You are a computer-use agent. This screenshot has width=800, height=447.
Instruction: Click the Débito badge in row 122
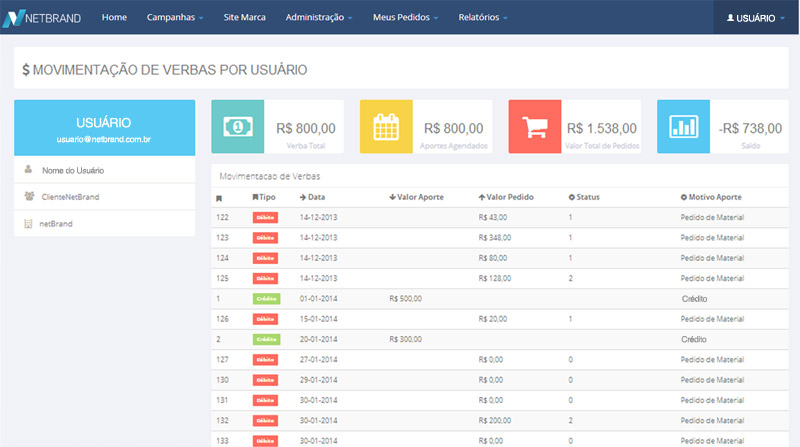coord(265,217)
